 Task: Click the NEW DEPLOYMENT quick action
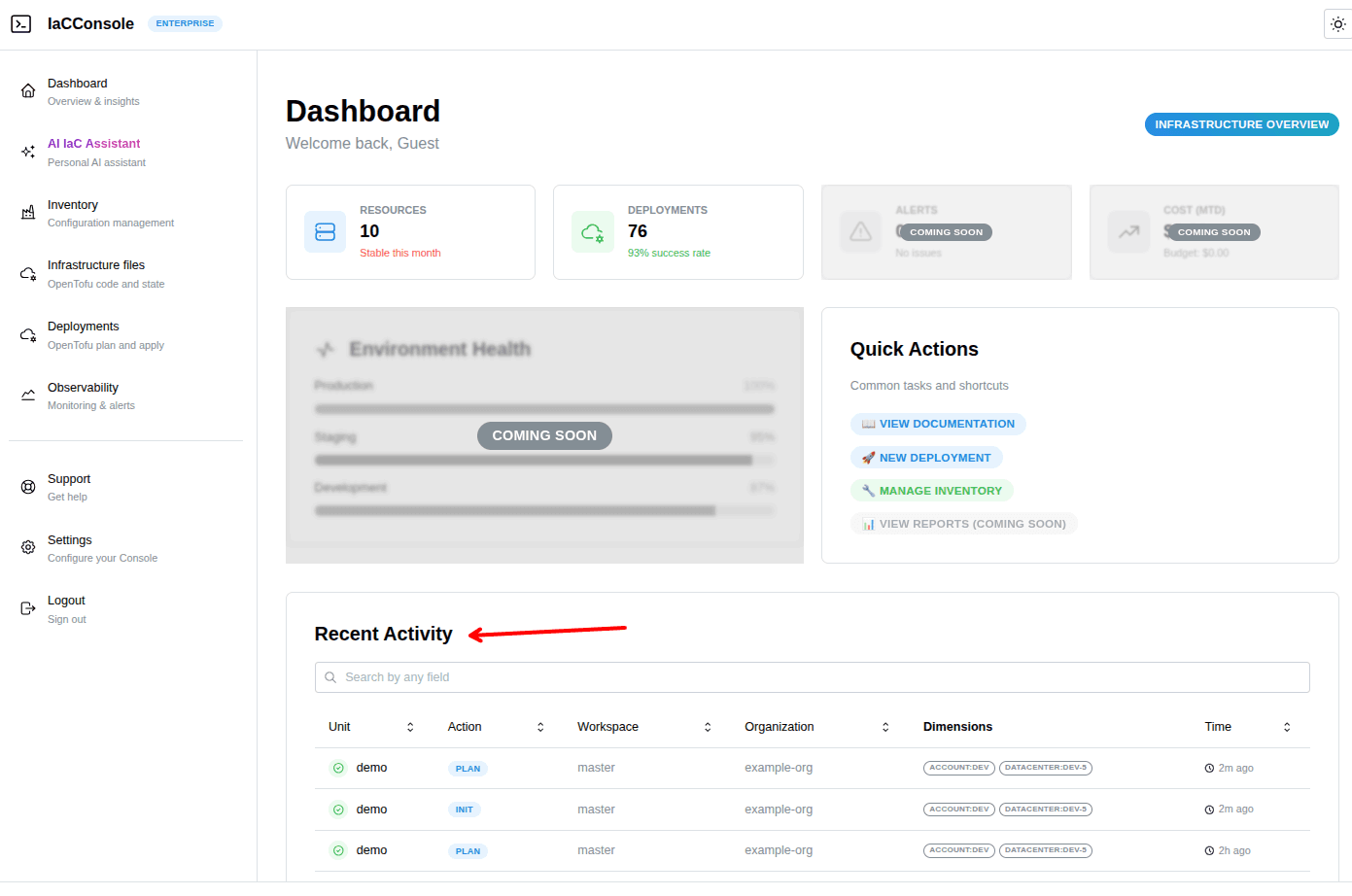926,457
